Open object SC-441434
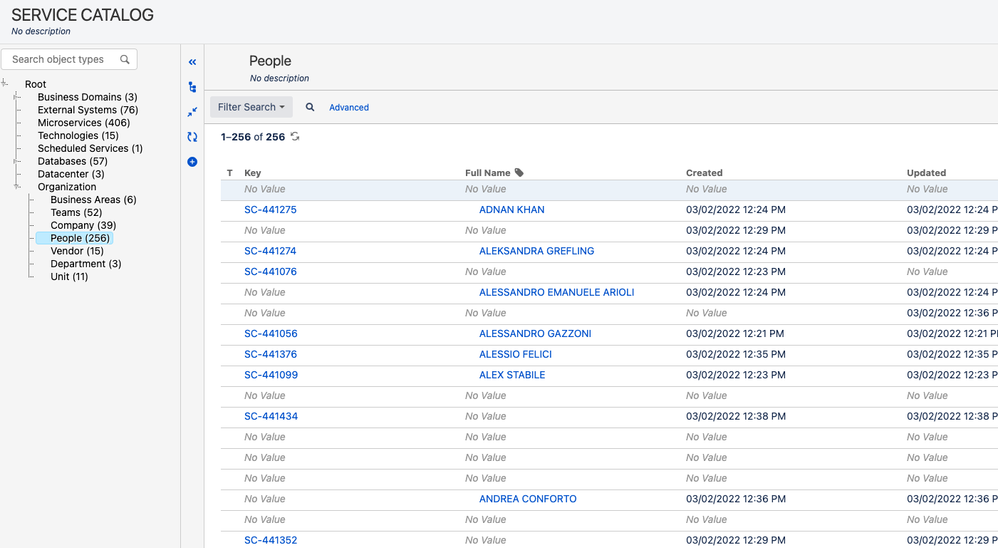Viewport: 998px width, 548px height. click(x=271, y=416)
